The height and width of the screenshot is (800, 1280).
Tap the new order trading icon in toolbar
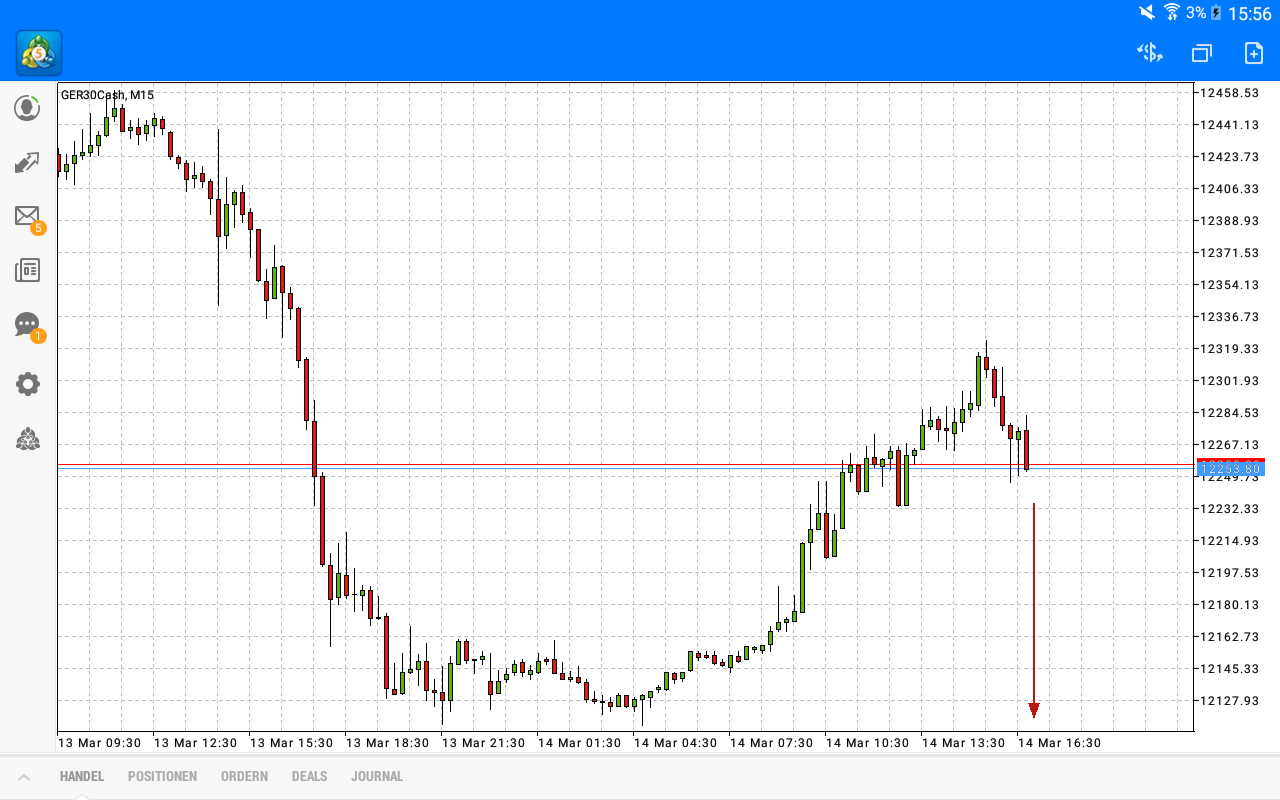1149,52
